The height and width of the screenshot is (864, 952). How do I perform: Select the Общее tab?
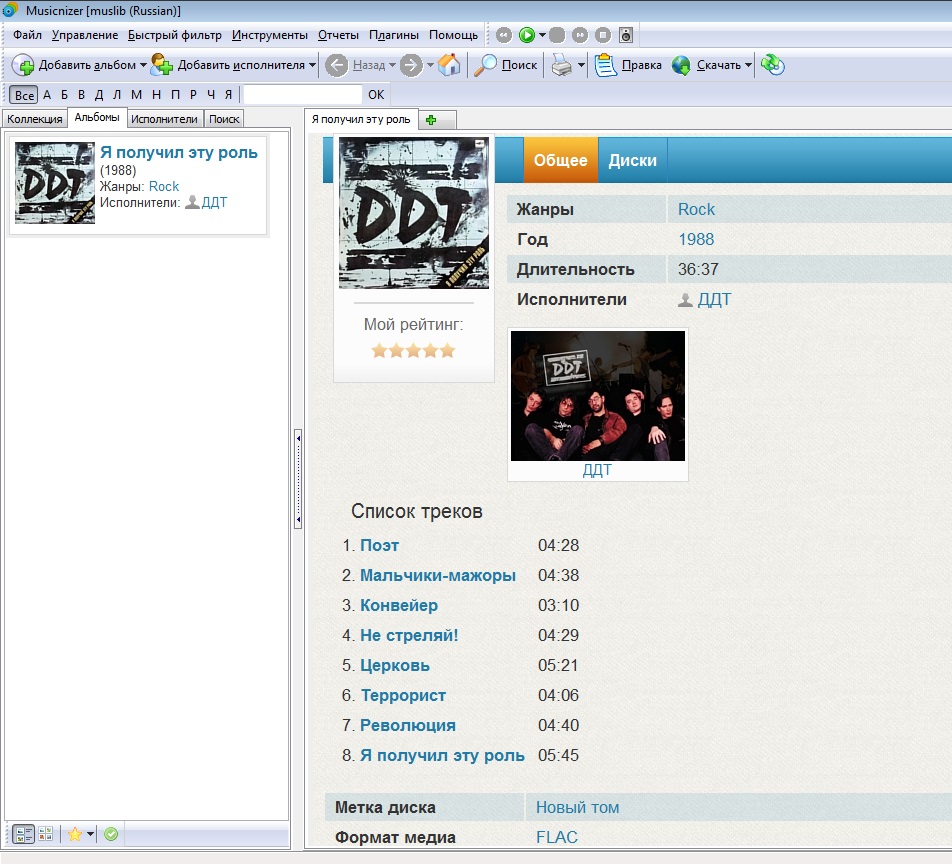pyautogui.click(x=560, y=160)
